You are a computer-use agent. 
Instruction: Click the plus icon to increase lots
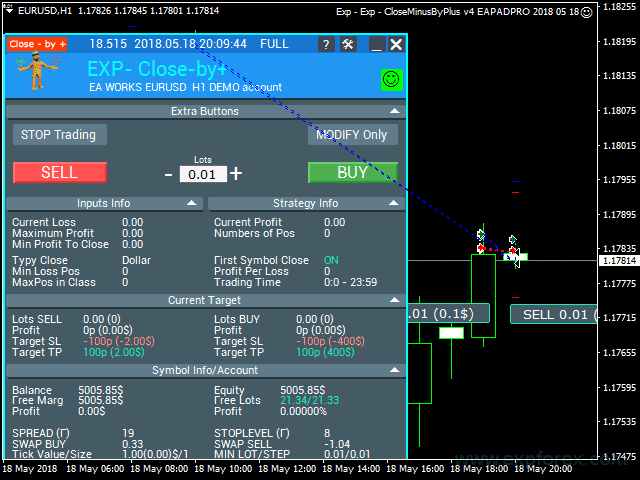(x=236, y=173)
